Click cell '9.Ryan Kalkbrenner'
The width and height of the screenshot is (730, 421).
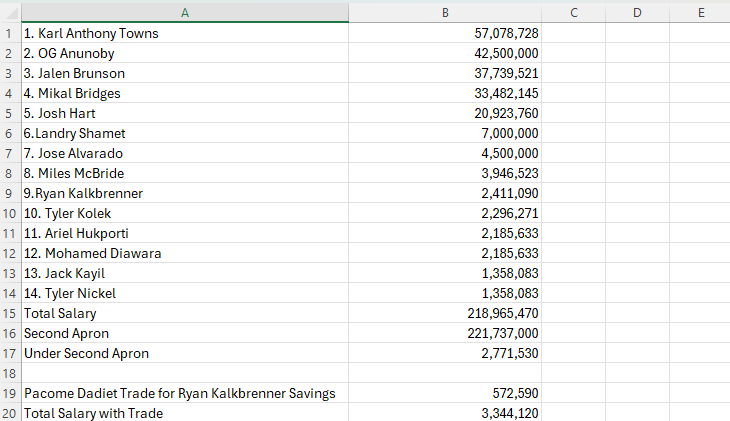pyautogui.click(x=185, y=193)
